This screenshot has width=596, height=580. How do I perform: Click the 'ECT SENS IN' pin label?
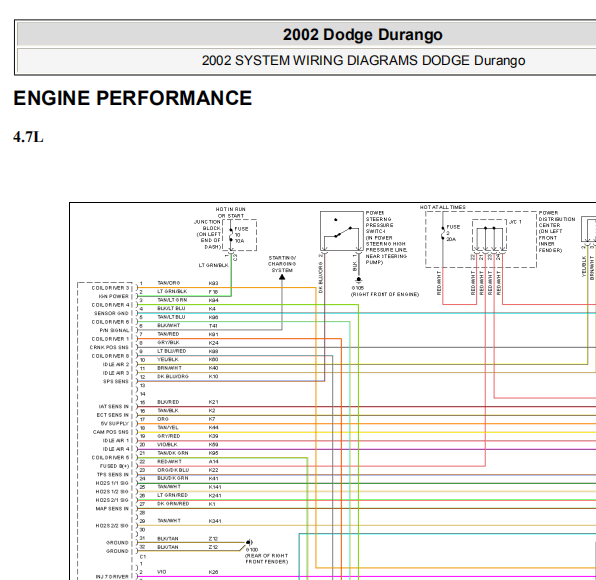click(x=113, y=415)
